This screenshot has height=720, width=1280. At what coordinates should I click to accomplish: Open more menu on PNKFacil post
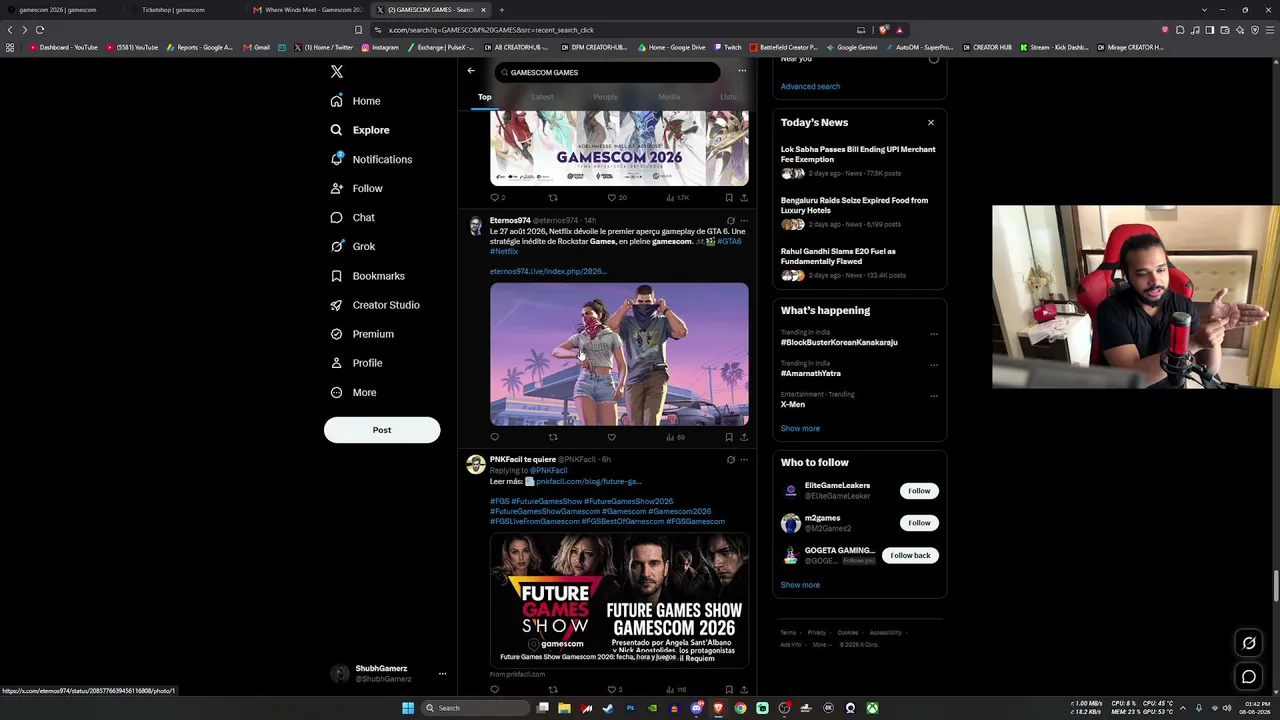743,460
